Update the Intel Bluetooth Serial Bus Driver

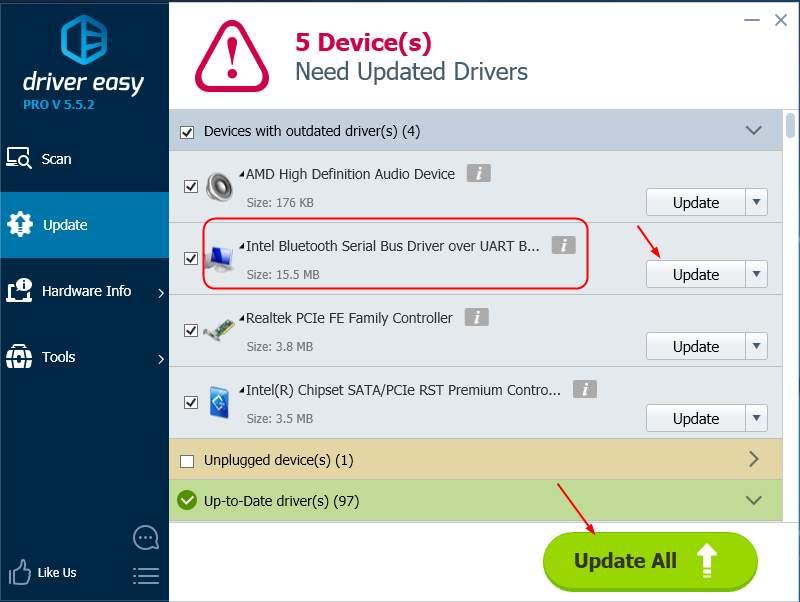tap(696, 274)
